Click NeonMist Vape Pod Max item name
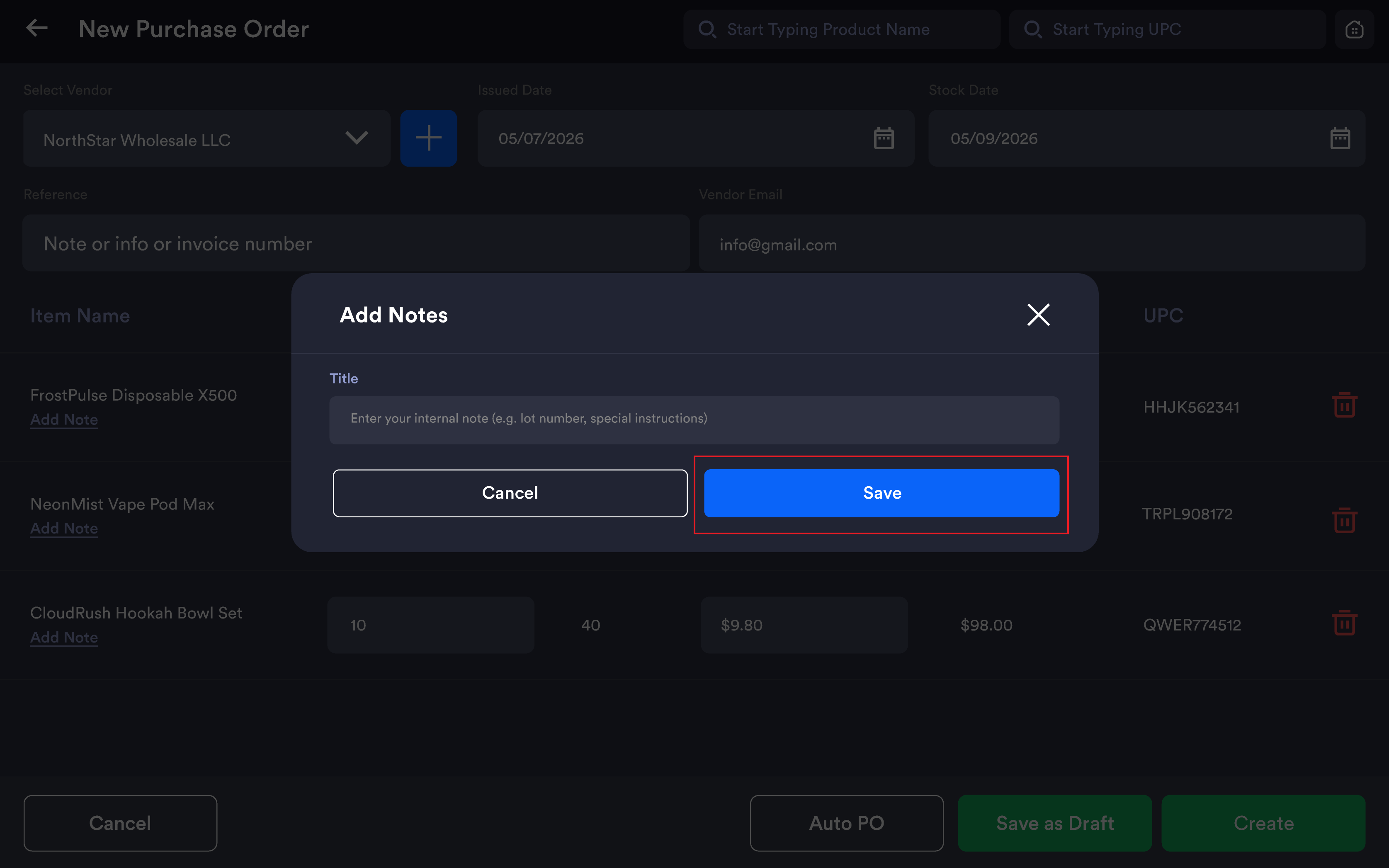1389x868 pixels. pos(122,504)
